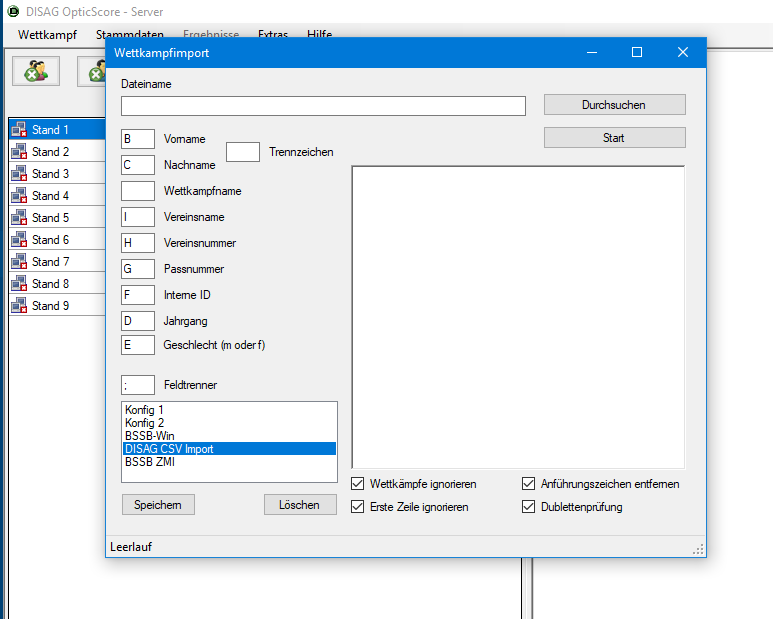This screenshot has width=773, height=619.
Task: Click the DISAG OpticScore app icon
Action: tap(13, 12)
